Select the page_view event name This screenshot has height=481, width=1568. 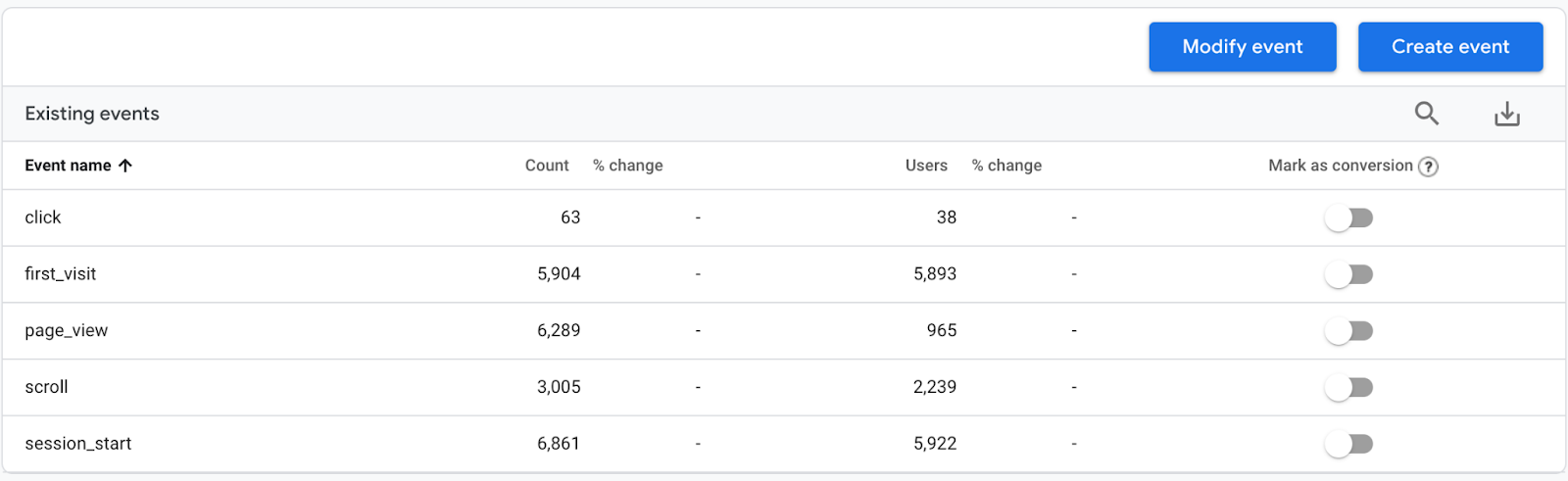(67, 331)
